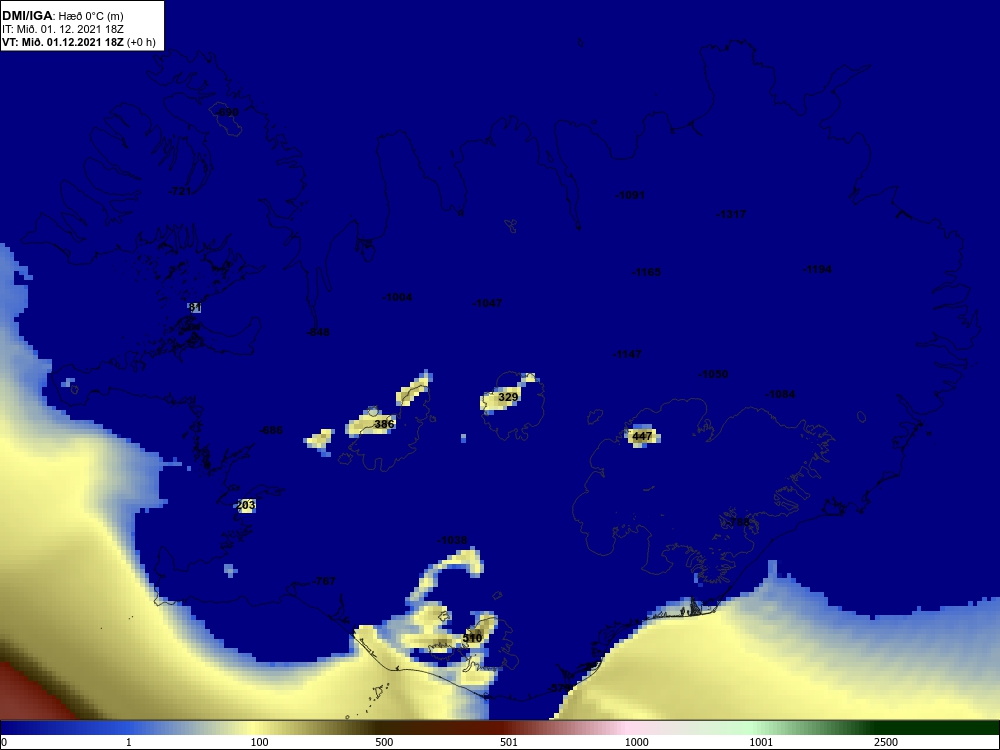Click the -690 value on the map

click(226, 112)
